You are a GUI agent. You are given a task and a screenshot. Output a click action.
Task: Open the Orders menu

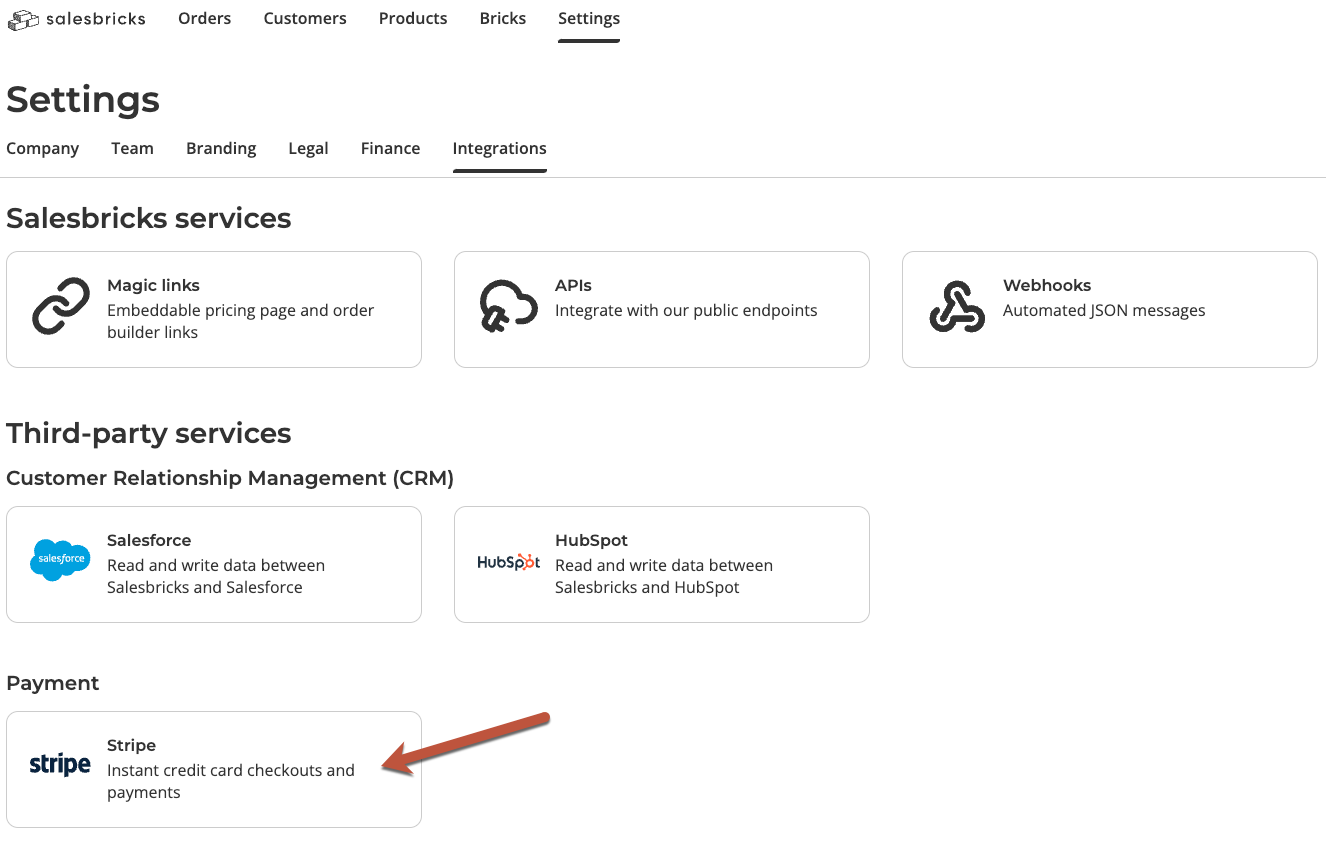[205, 18]
